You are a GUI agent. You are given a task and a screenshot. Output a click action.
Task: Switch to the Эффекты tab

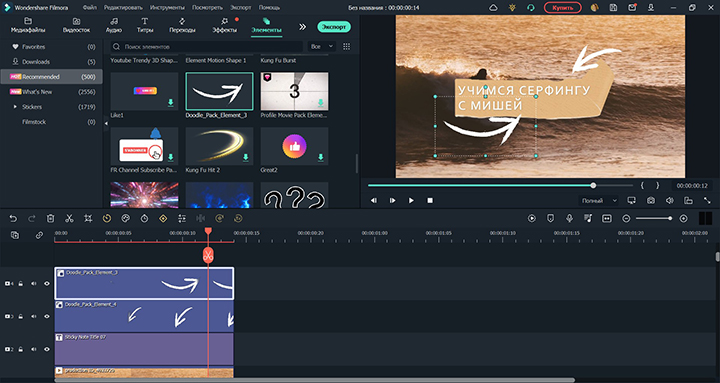click(225, 25)
